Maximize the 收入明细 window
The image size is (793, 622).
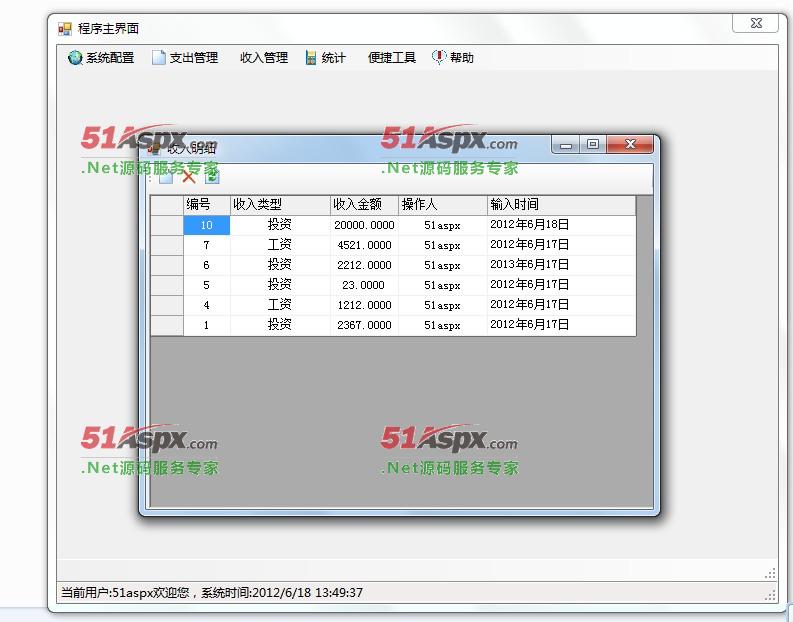(x=593, y=145)
